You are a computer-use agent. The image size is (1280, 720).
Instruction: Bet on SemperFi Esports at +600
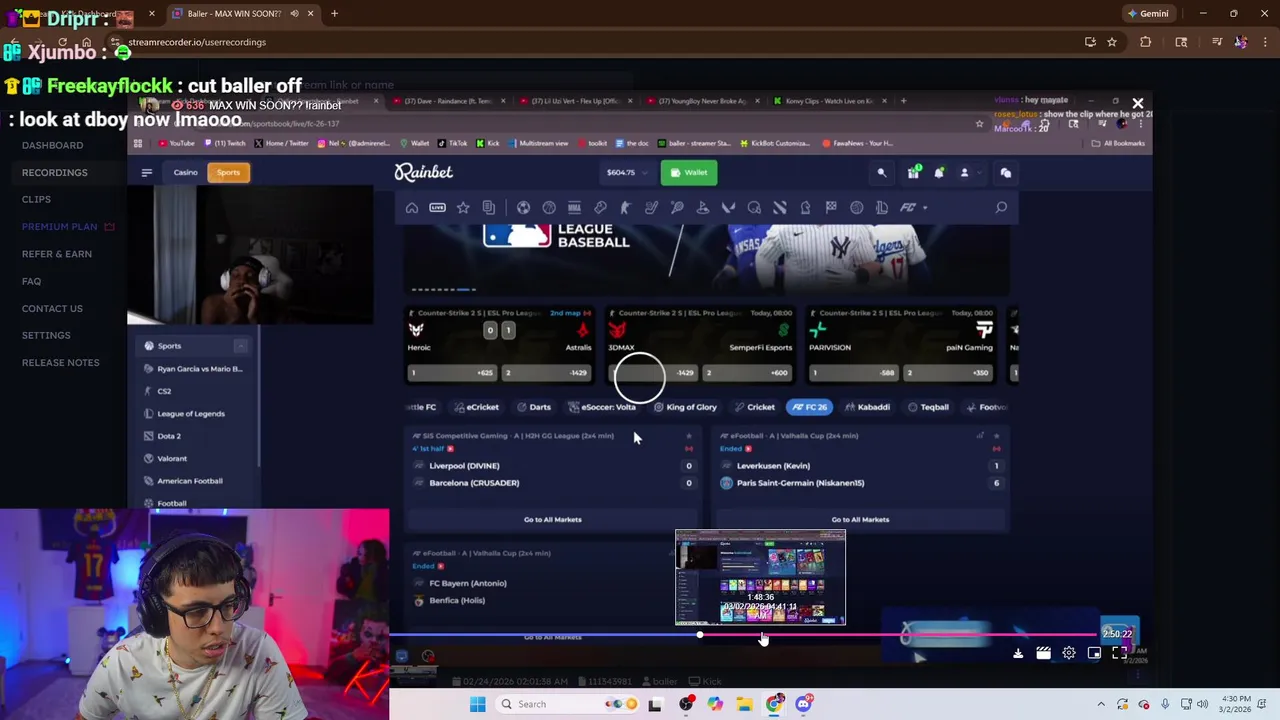[x=748, y=373]
